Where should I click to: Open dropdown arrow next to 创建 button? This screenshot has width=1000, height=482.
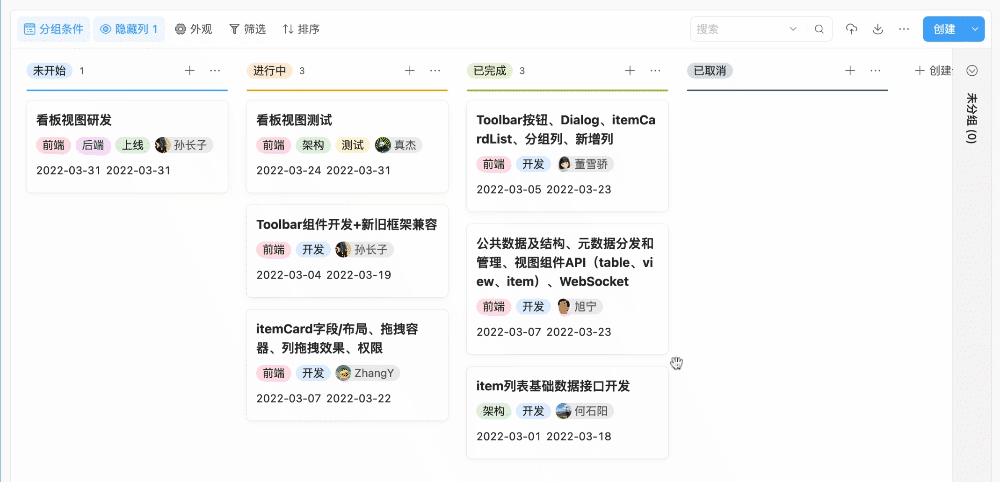[x=976, y=29]
